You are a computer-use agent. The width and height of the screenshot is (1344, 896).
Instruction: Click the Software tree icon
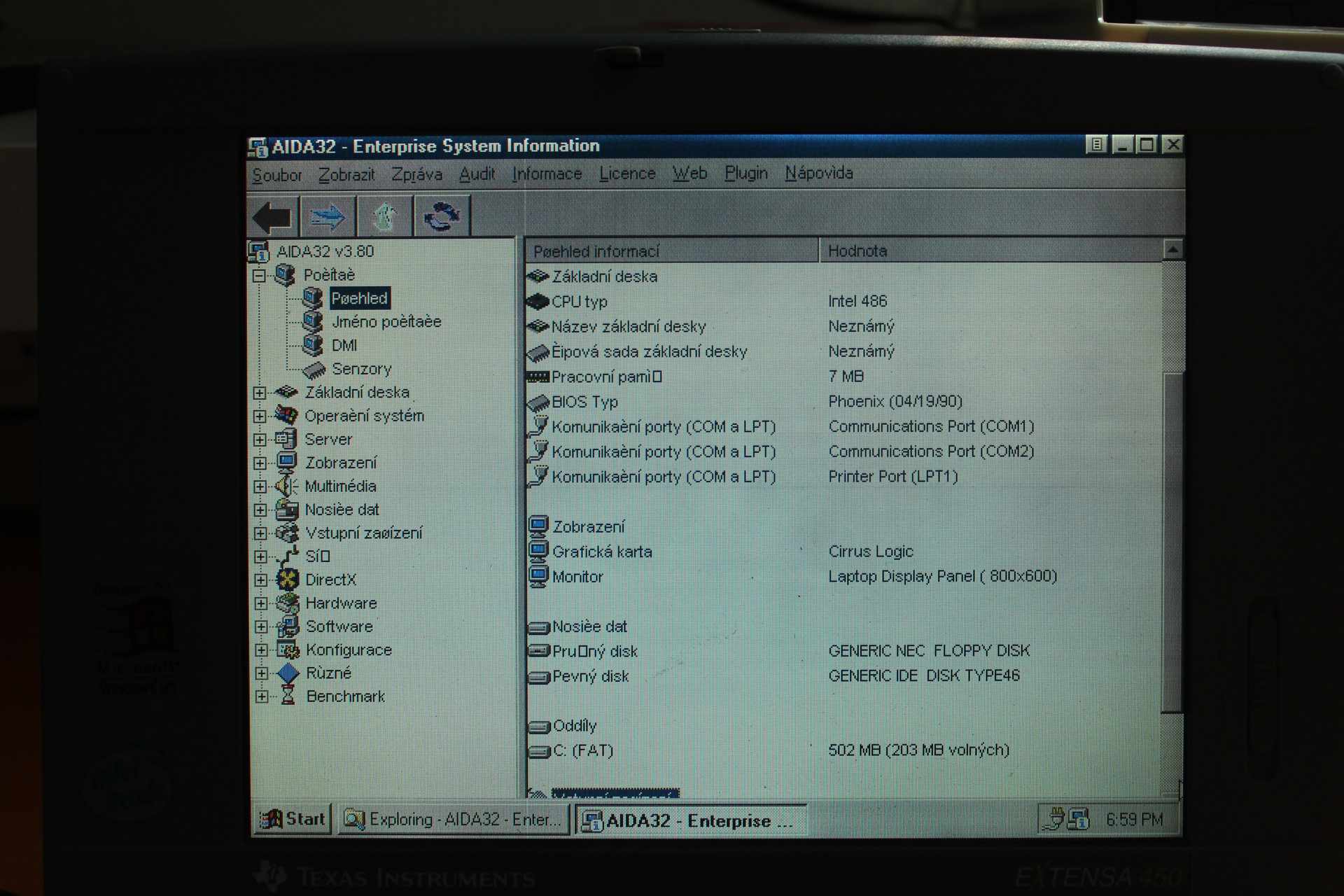(x=288, y=626)
